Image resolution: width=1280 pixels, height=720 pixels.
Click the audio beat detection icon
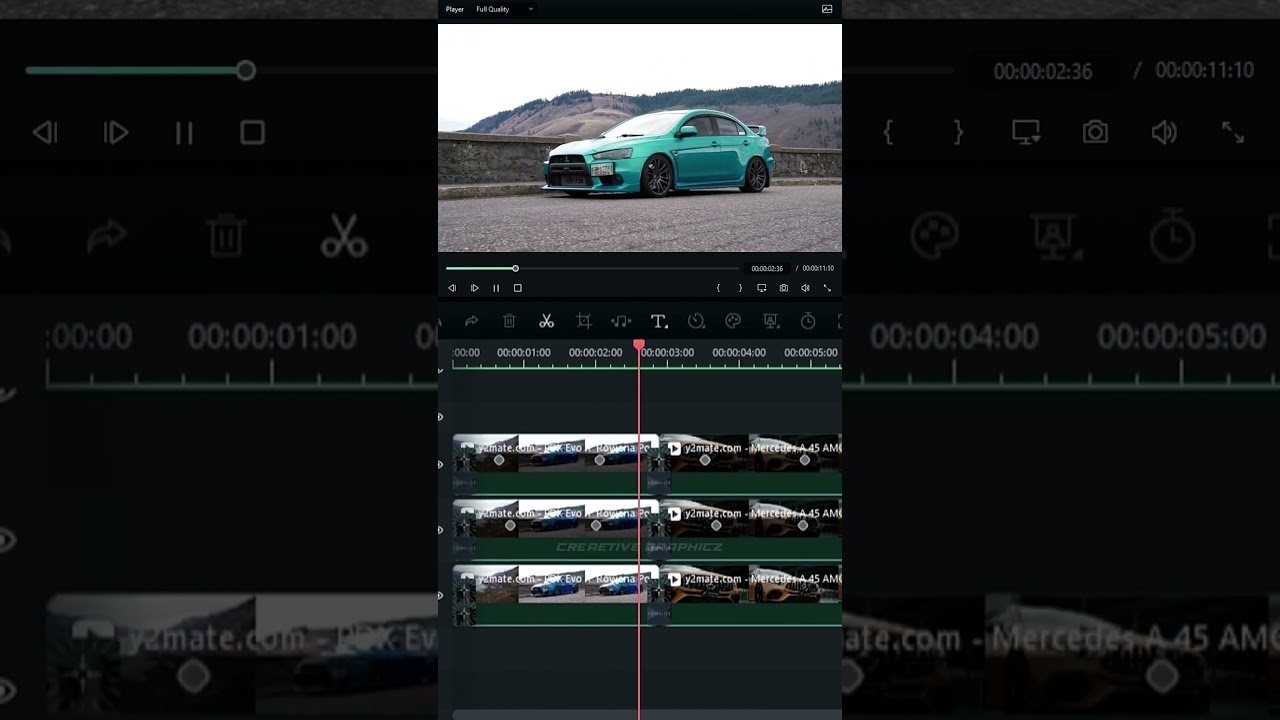tap(621, 321)
